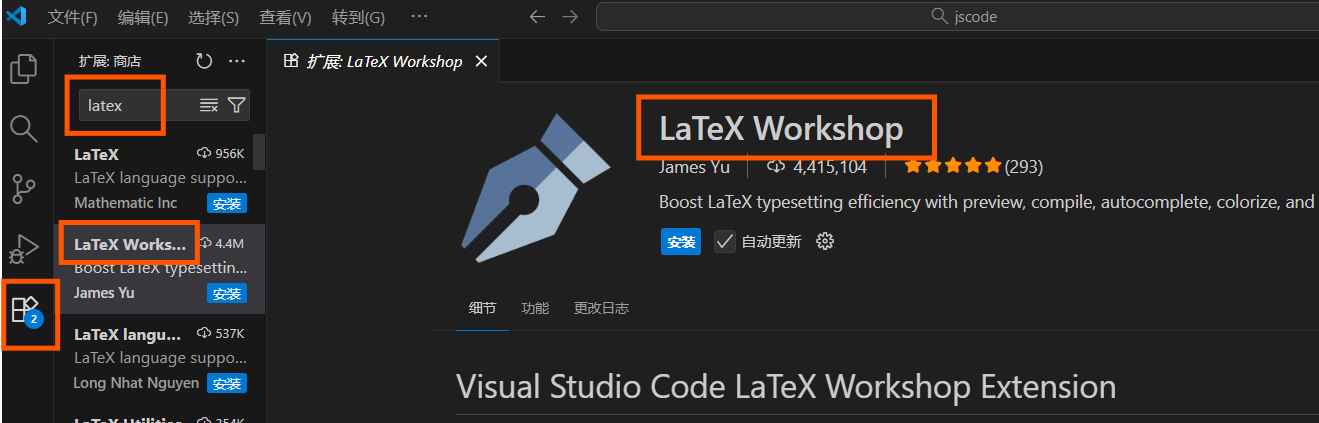Open the 文件(F) menu

73,17
